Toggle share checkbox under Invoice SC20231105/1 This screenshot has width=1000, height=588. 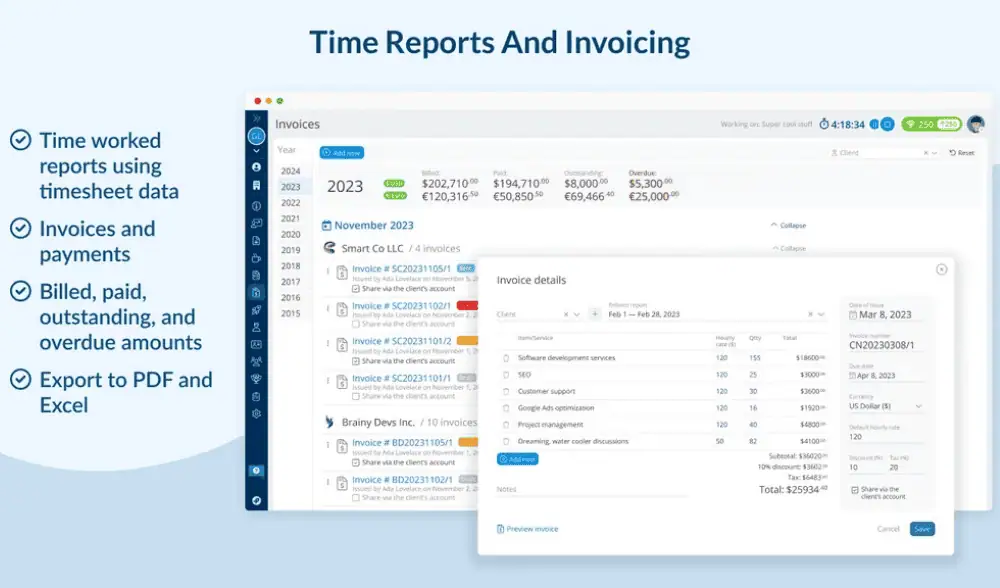tap(356, 288)
